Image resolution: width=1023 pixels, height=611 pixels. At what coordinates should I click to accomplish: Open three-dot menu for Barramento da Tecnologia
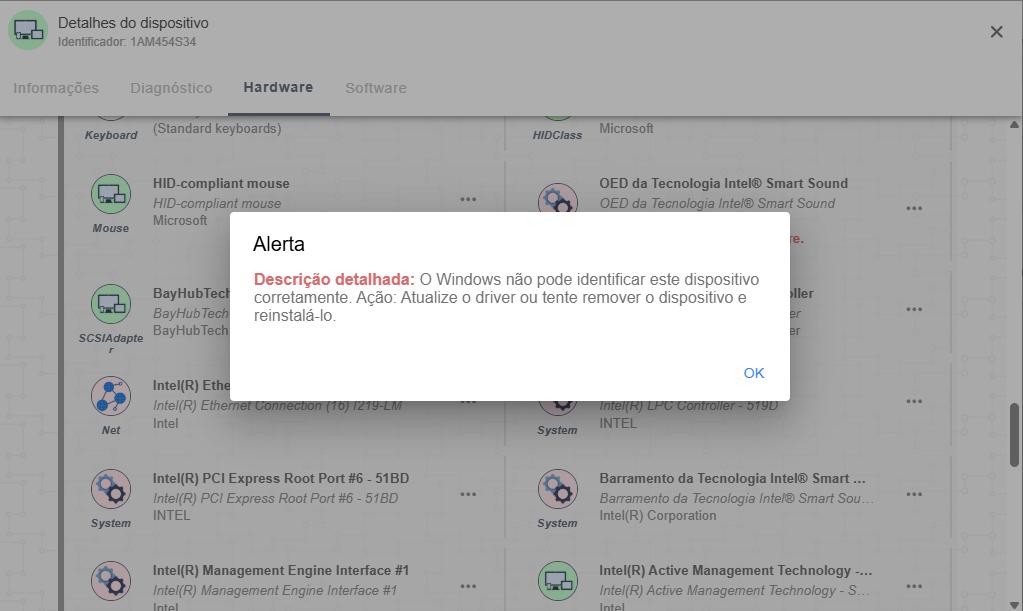coord(914,494)
